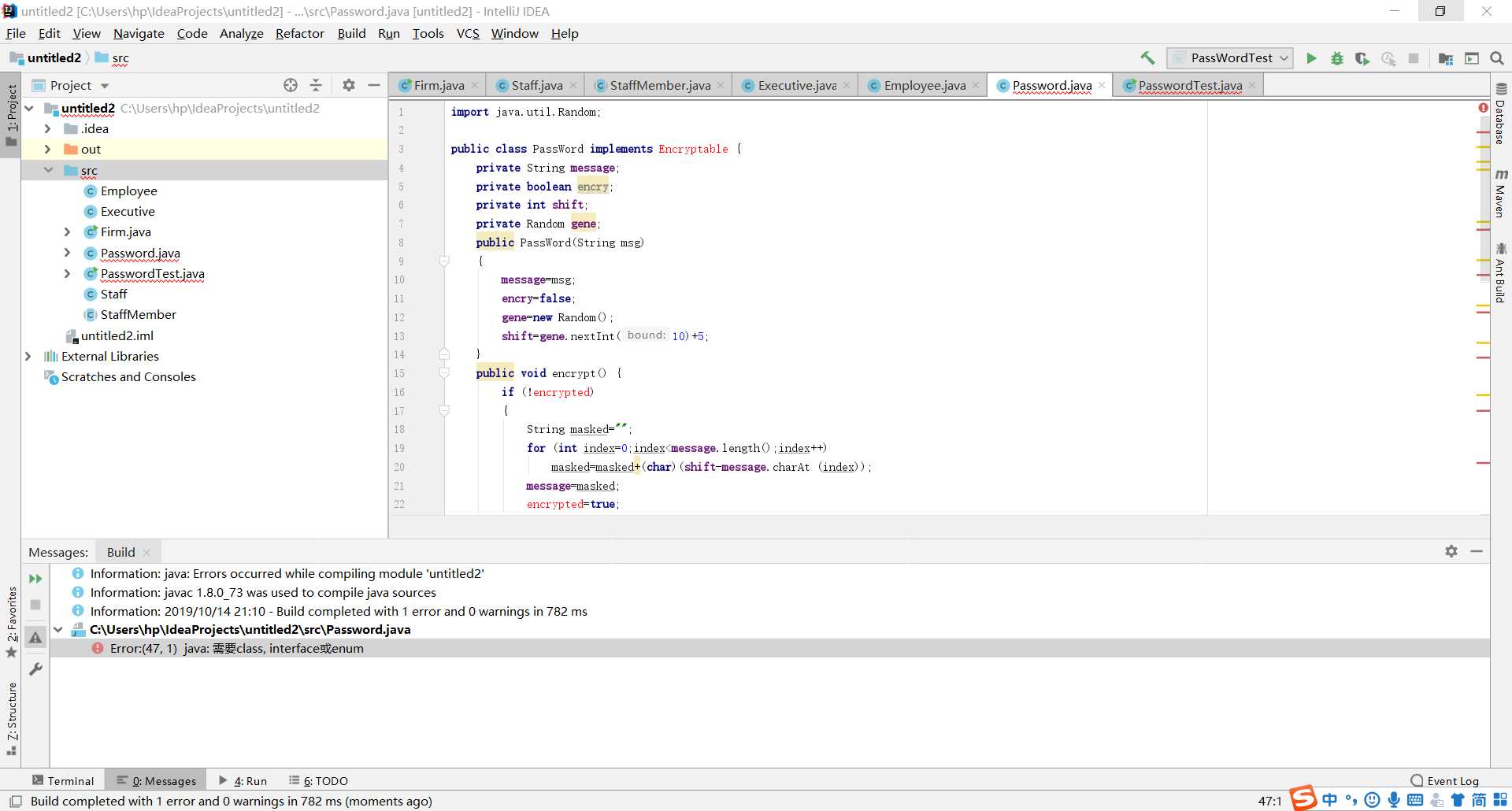Collapse the untitled2 project root node

[x=29, y=108]
